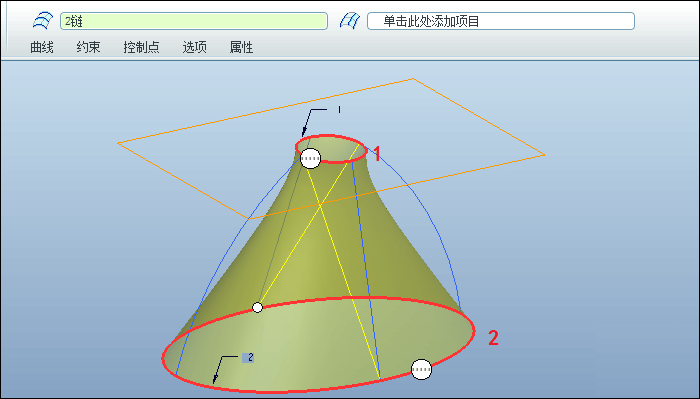
Task: Open the 约束 tab
Action: tap(88, 47)
